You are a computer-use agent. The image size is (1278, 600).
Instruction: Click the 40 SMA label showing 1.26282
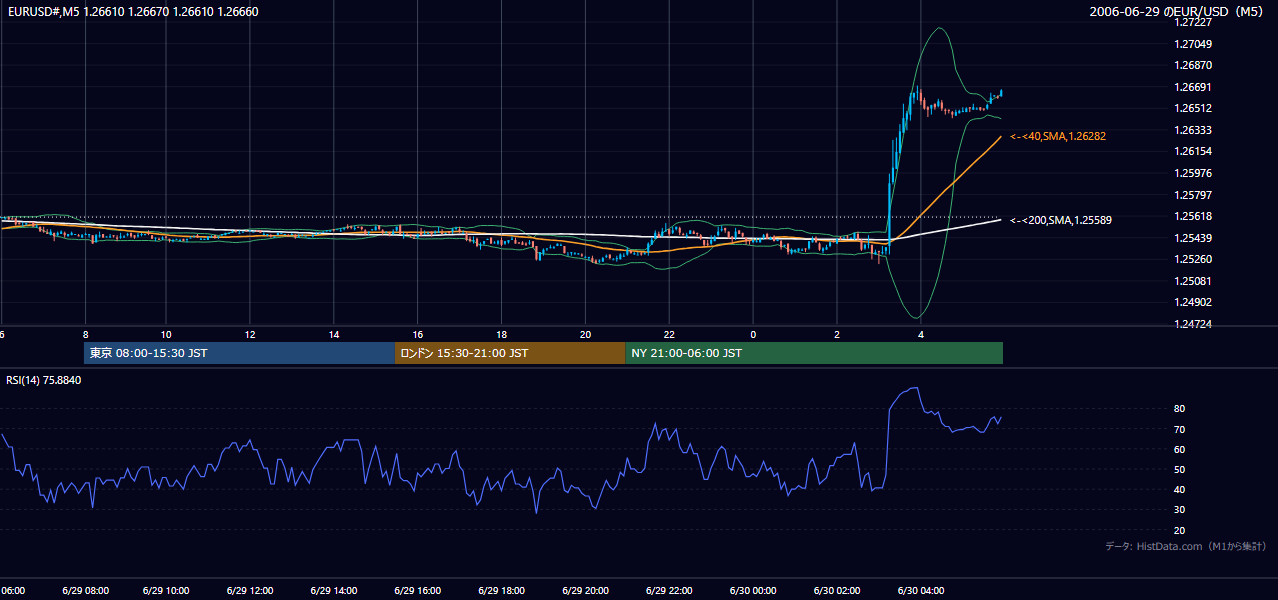tap(1058, 136)
